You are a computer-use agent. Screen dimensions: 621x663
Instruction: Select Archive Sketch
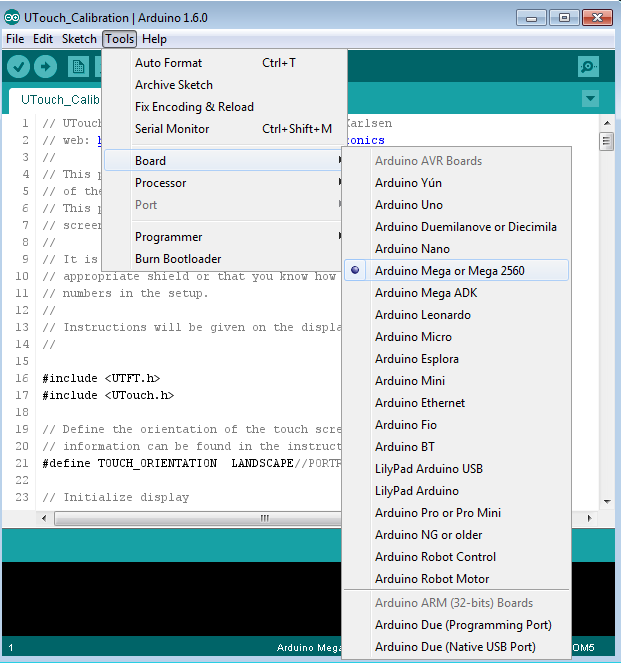223,85
